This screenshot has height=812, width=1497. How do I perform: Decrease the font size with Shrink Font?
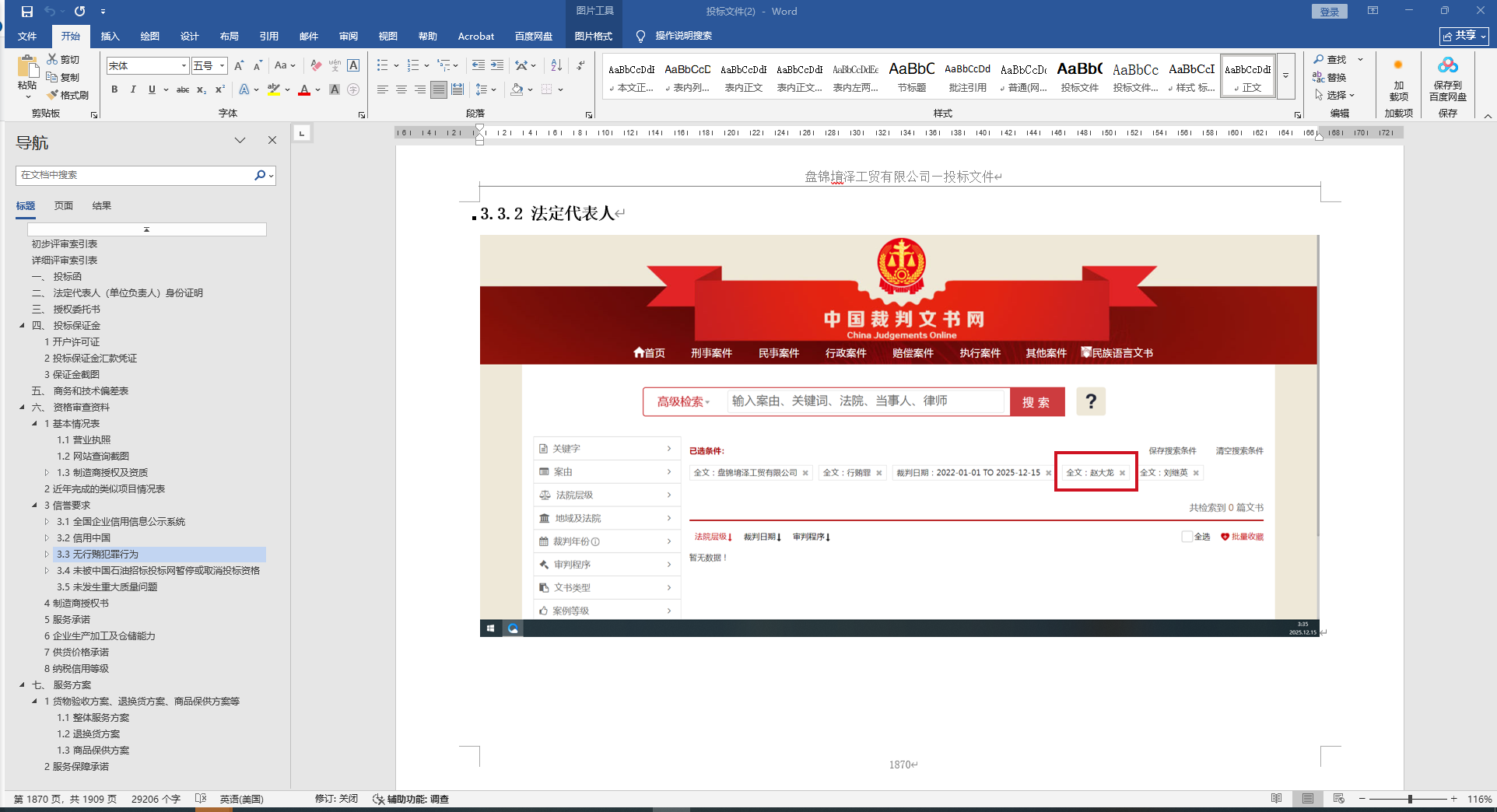pos(258,66)
